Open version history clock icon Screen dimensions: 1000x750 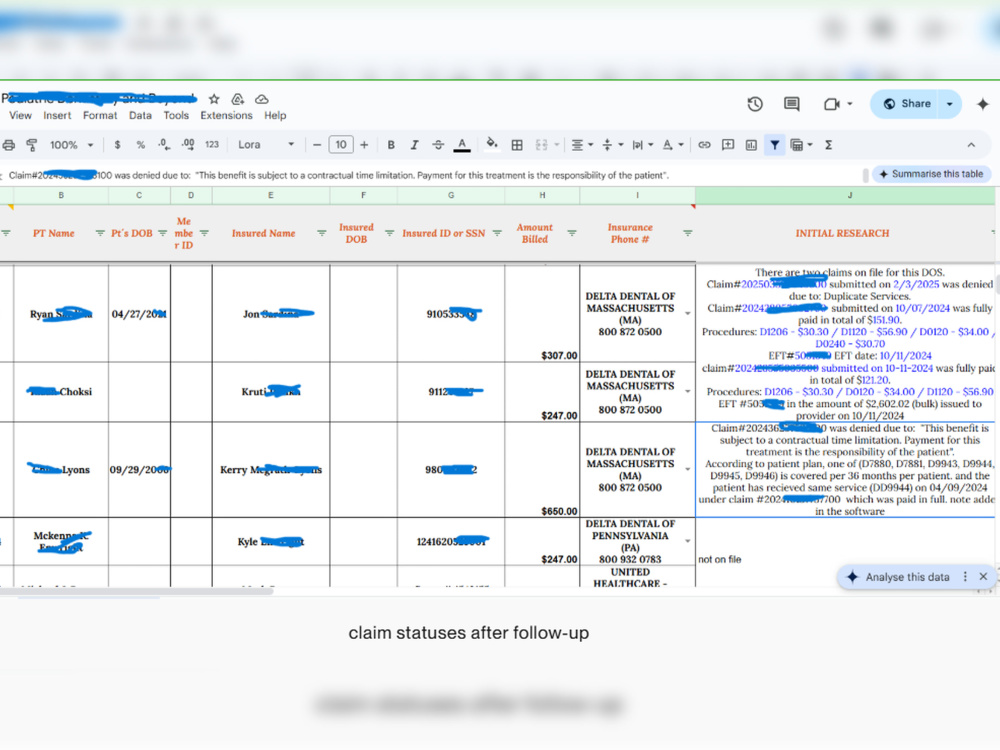(755, 104)
